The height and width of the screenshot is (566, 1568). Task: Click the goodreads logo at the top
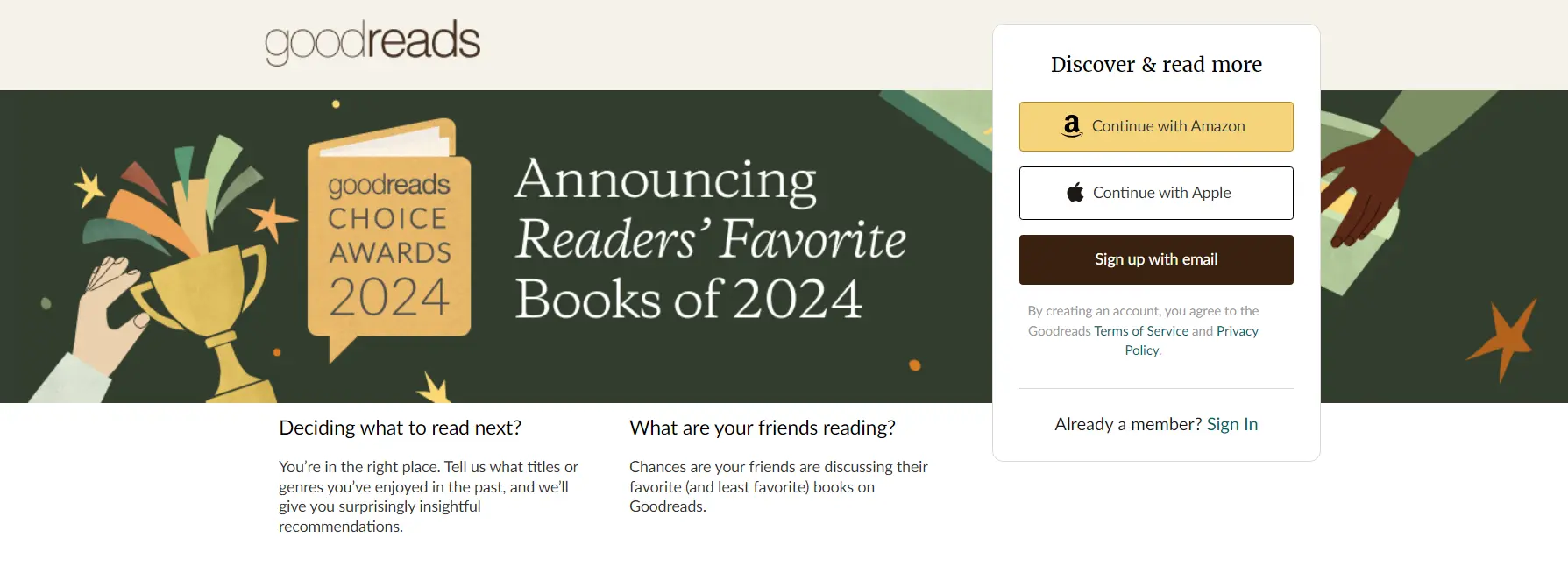[x=371, y=41]
